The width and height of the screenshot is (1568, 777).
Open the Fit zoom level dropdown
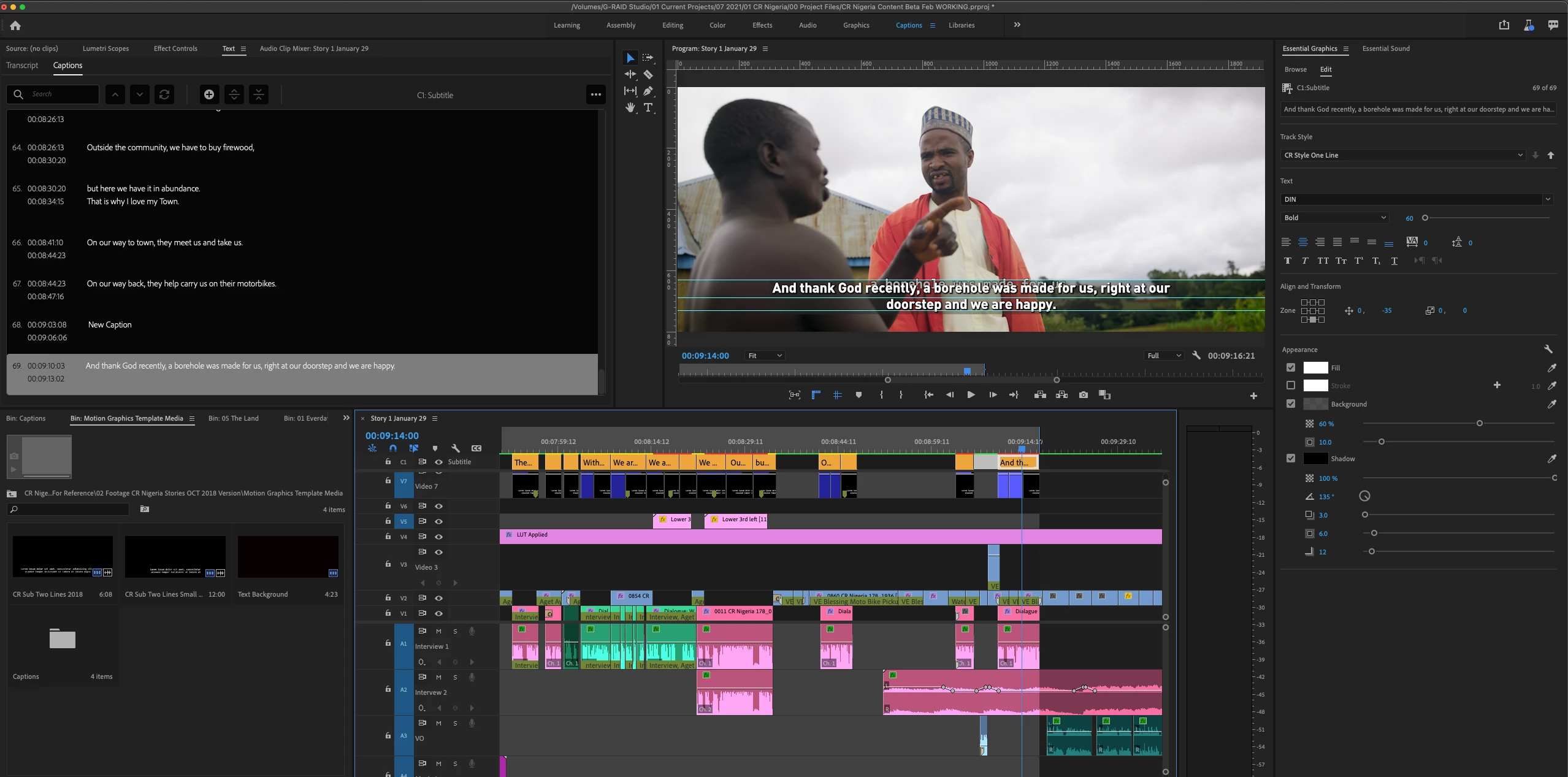pyautogui.click(x=764, y=356)
